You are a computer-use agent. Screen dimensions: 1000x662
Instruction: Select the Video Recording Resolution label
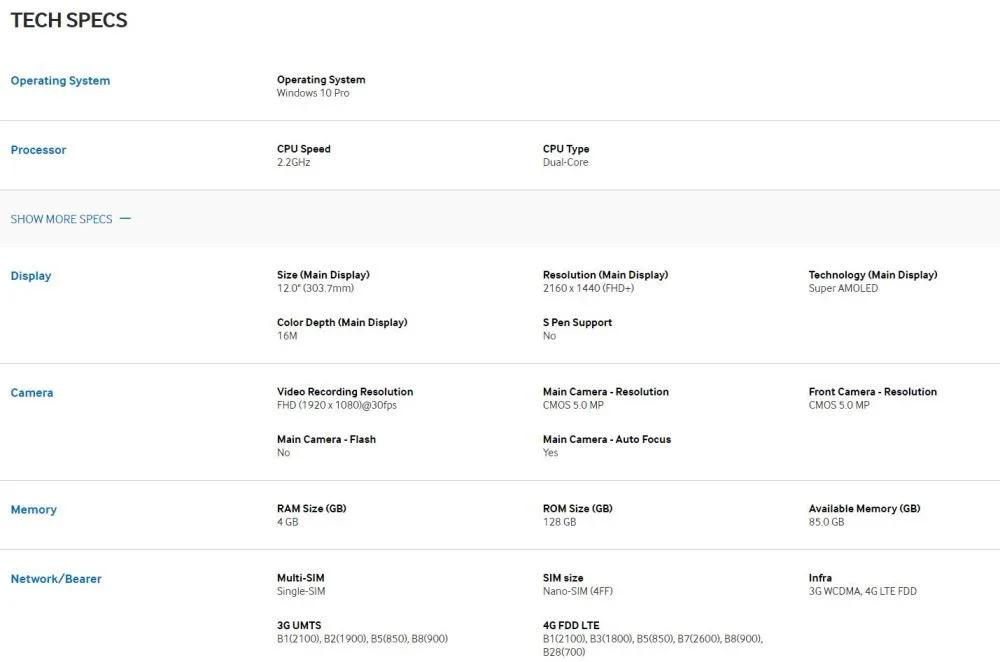[345, 392]
